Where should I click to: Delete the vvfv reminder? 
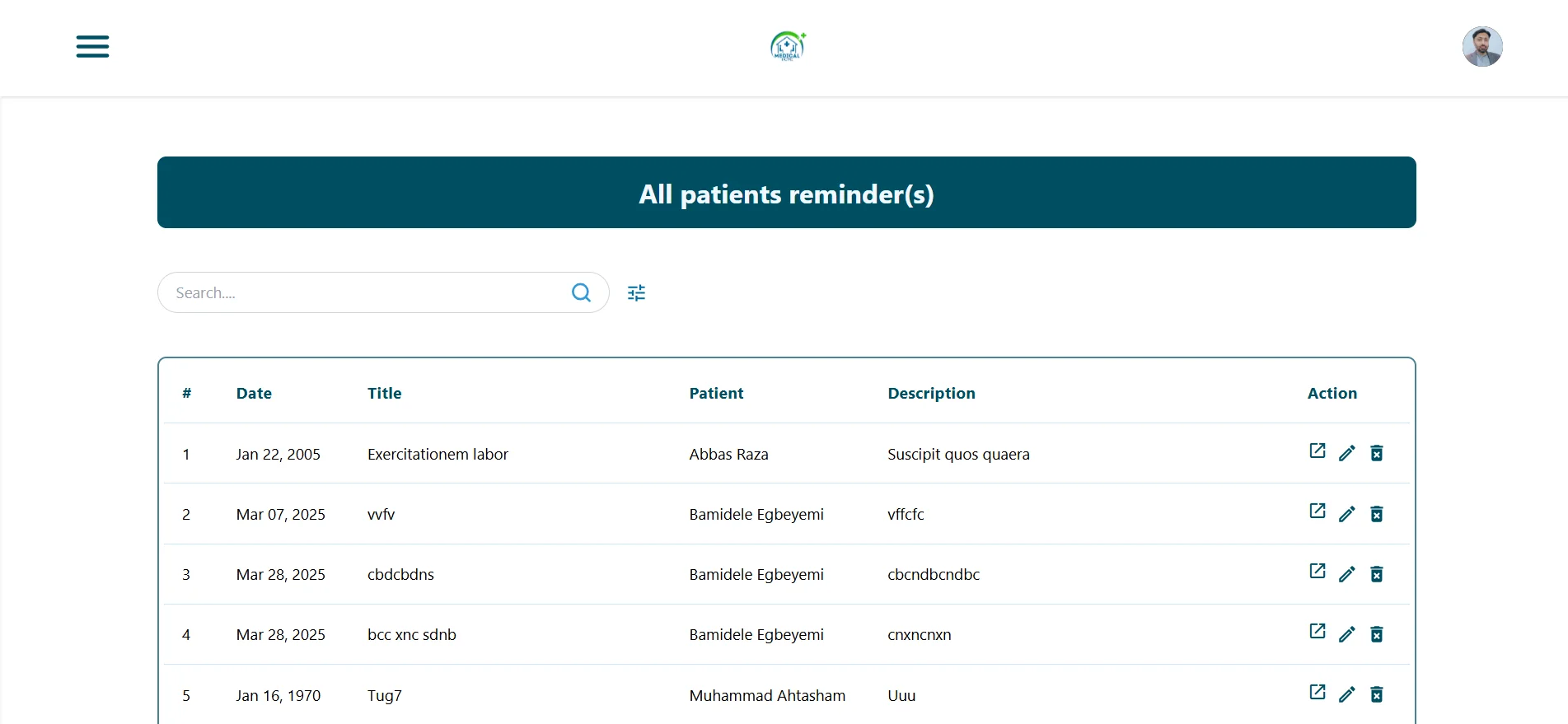tap(1376, 514)
